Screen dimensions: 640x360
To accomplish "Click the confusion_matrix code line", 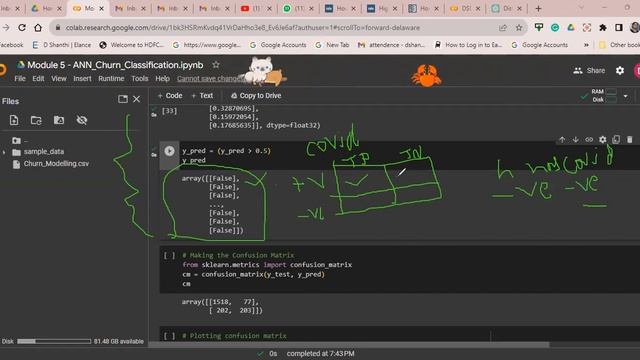I will (x=253, y=274).
